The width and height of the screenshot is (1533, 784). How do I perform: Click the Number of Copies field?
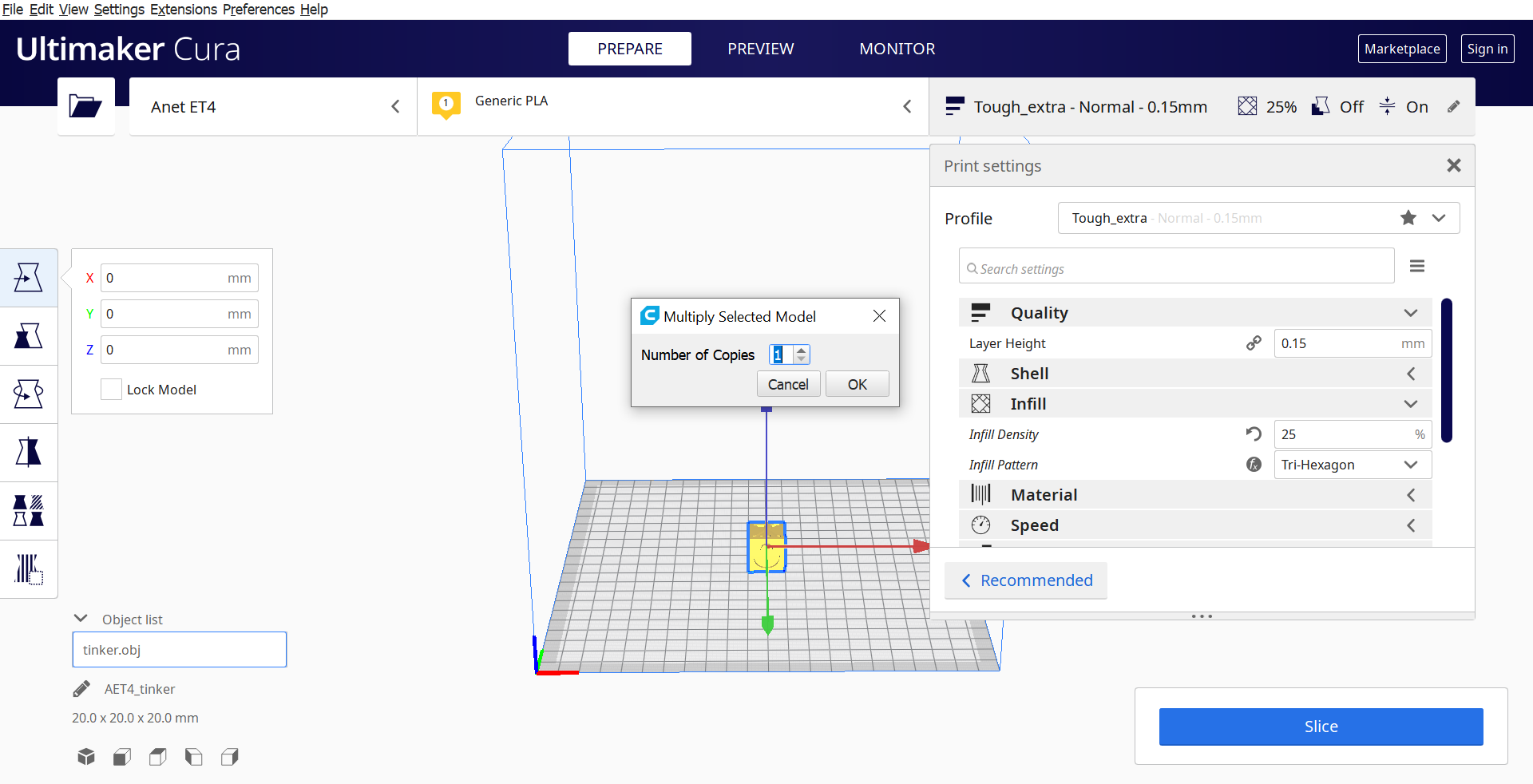781,354
